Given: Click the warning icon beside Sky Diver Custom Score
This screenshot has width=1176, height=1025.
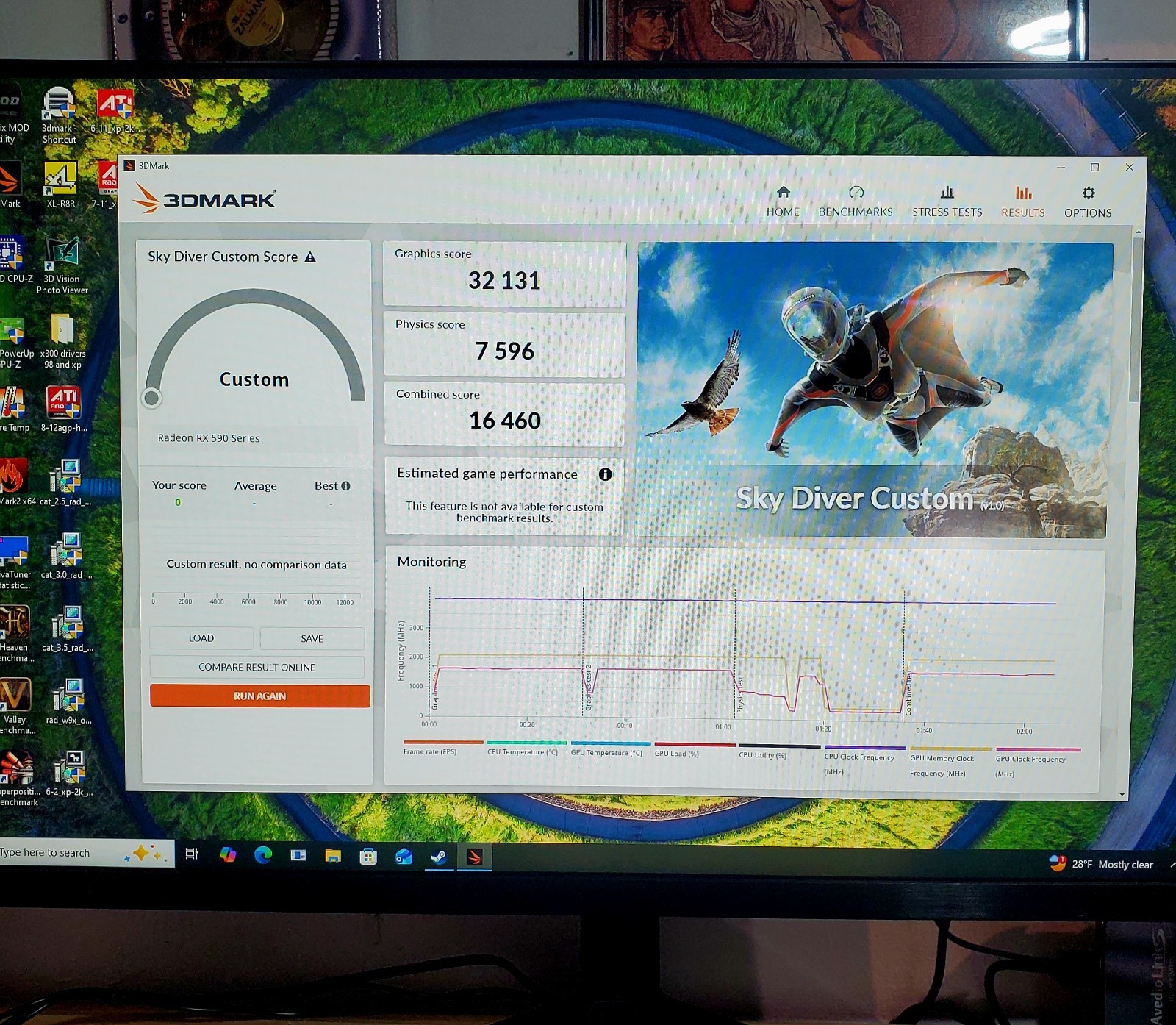Looking at the screenshot, I should 310,257.
